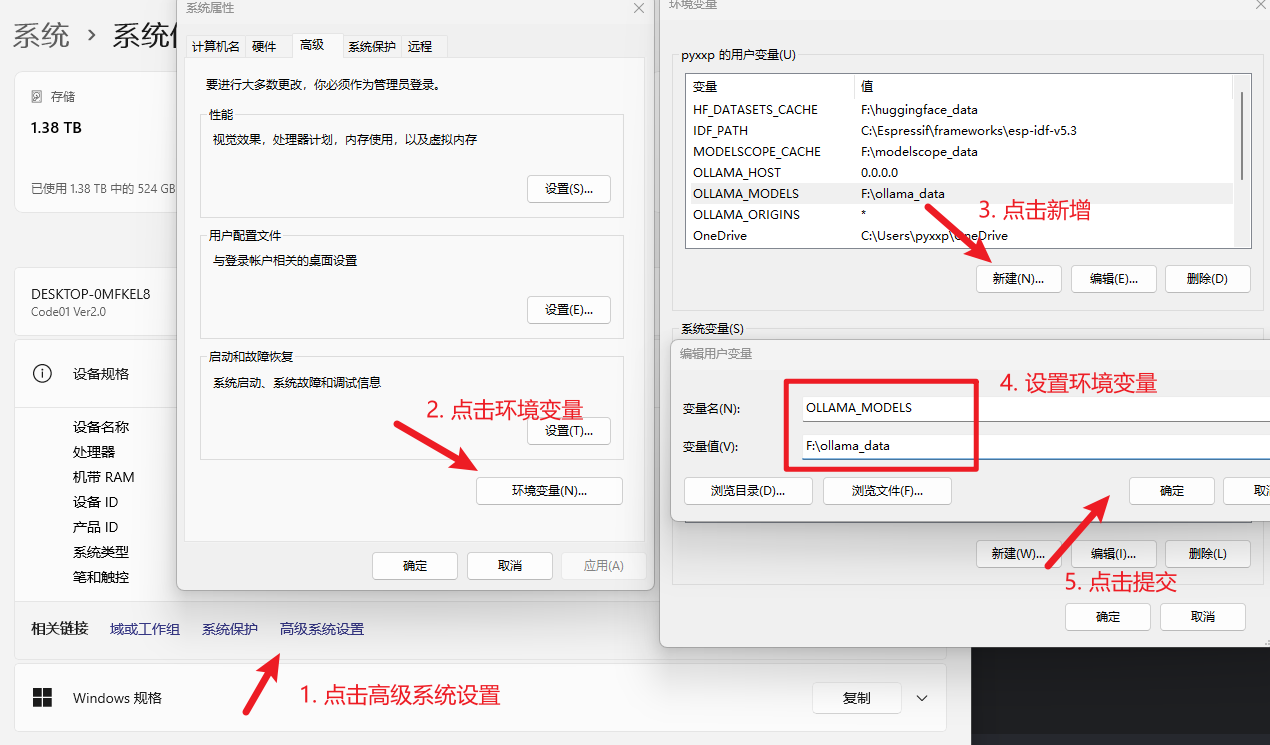Click 确定 at bottom of 环境变量 window
The image size is (1270, 745).
(x=1108, y=617)
